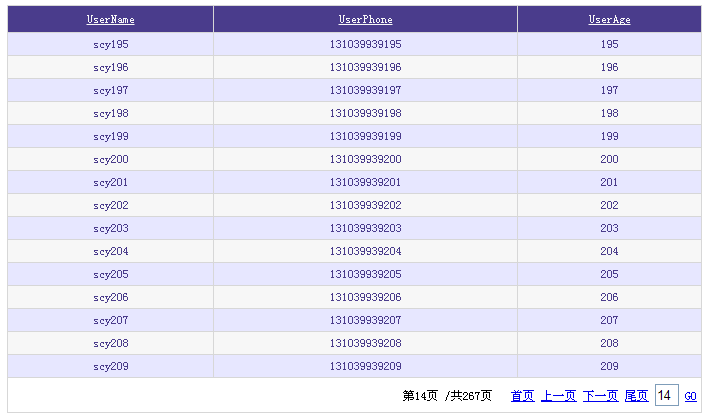Click the scy208 username cell
707x418 pixels.
click(110, 343)
